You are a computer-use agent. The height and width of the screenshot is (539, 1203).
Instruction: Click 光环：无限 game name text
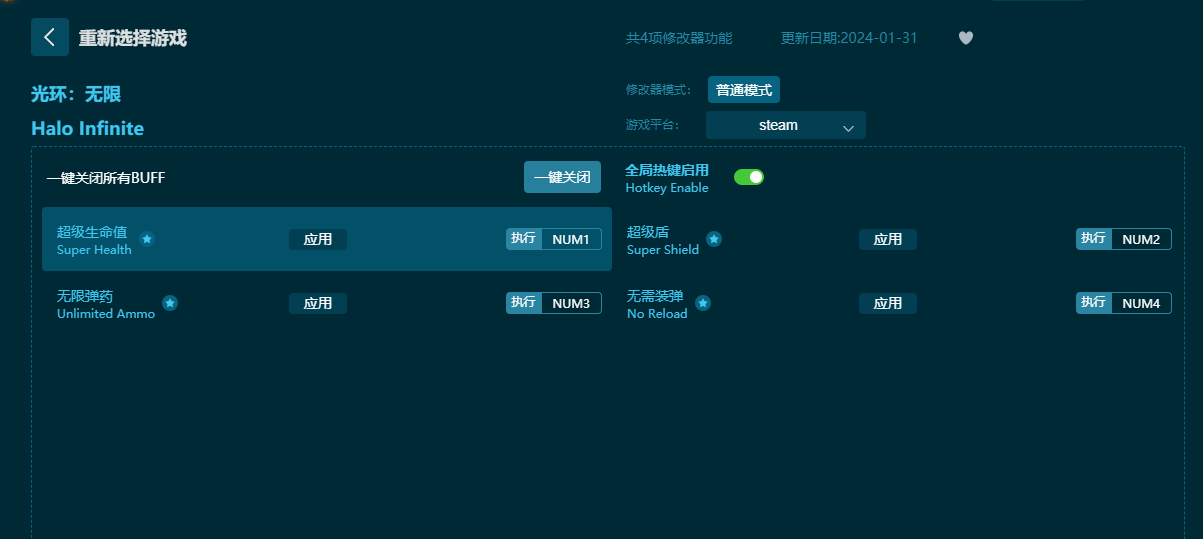76,94
